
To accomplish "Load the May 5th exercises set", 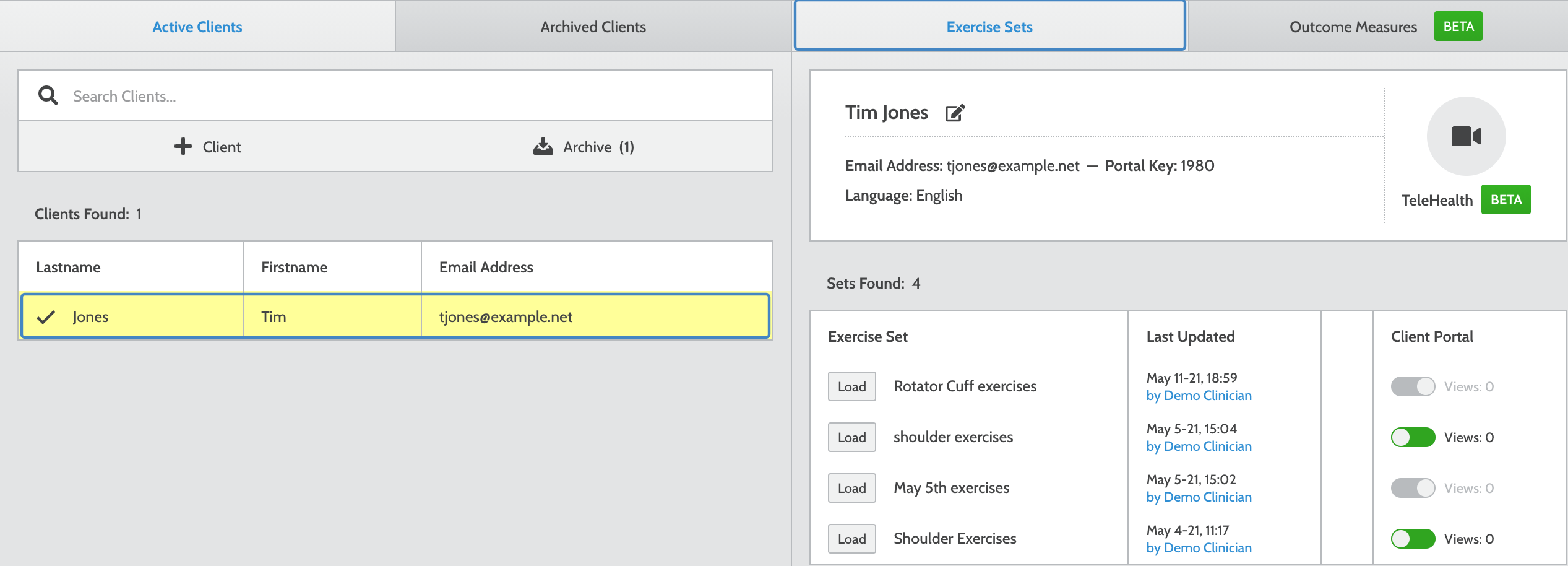I will pos(851,487).
